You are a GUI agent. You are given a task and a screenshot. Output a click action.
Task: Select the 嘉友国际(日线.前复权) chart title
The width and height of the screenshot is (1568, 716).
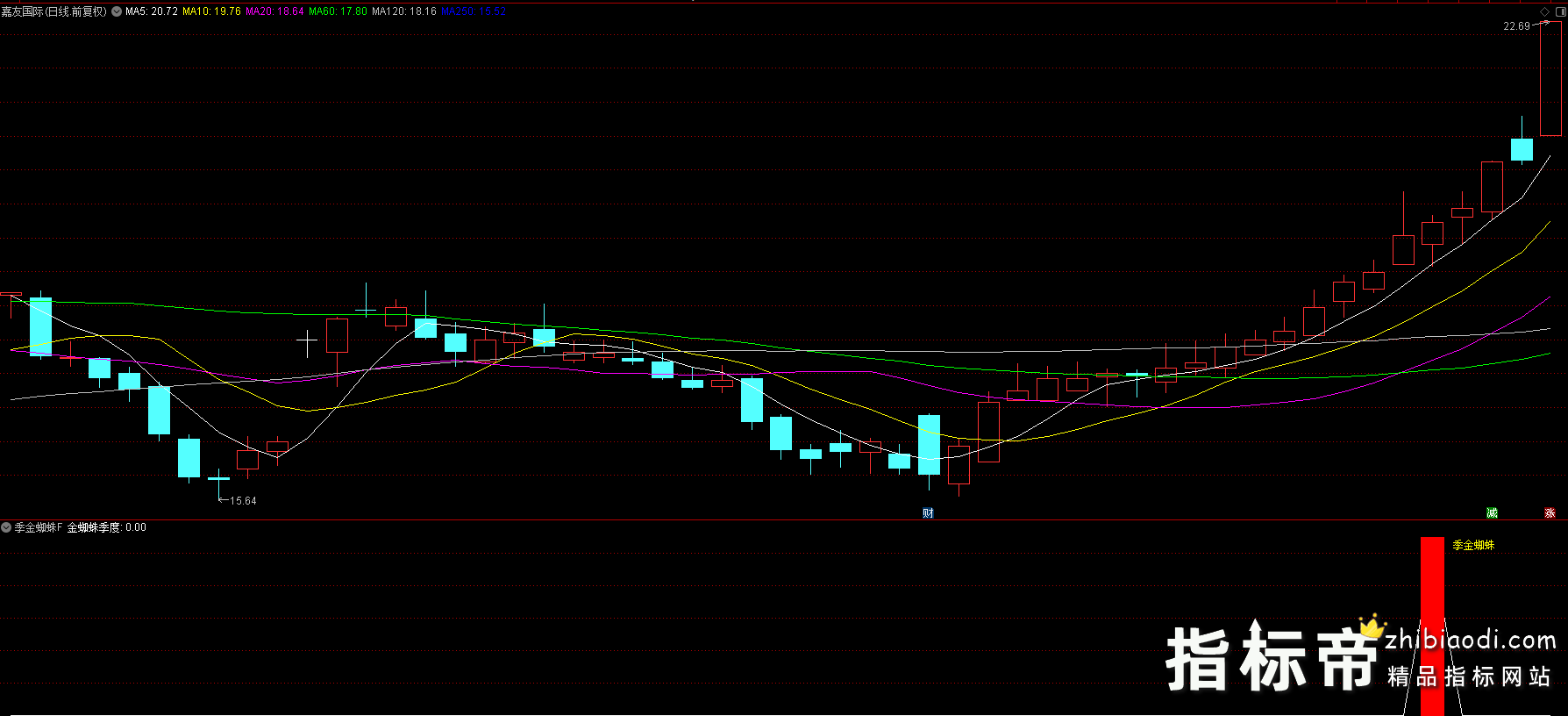(x=54, y=11)
